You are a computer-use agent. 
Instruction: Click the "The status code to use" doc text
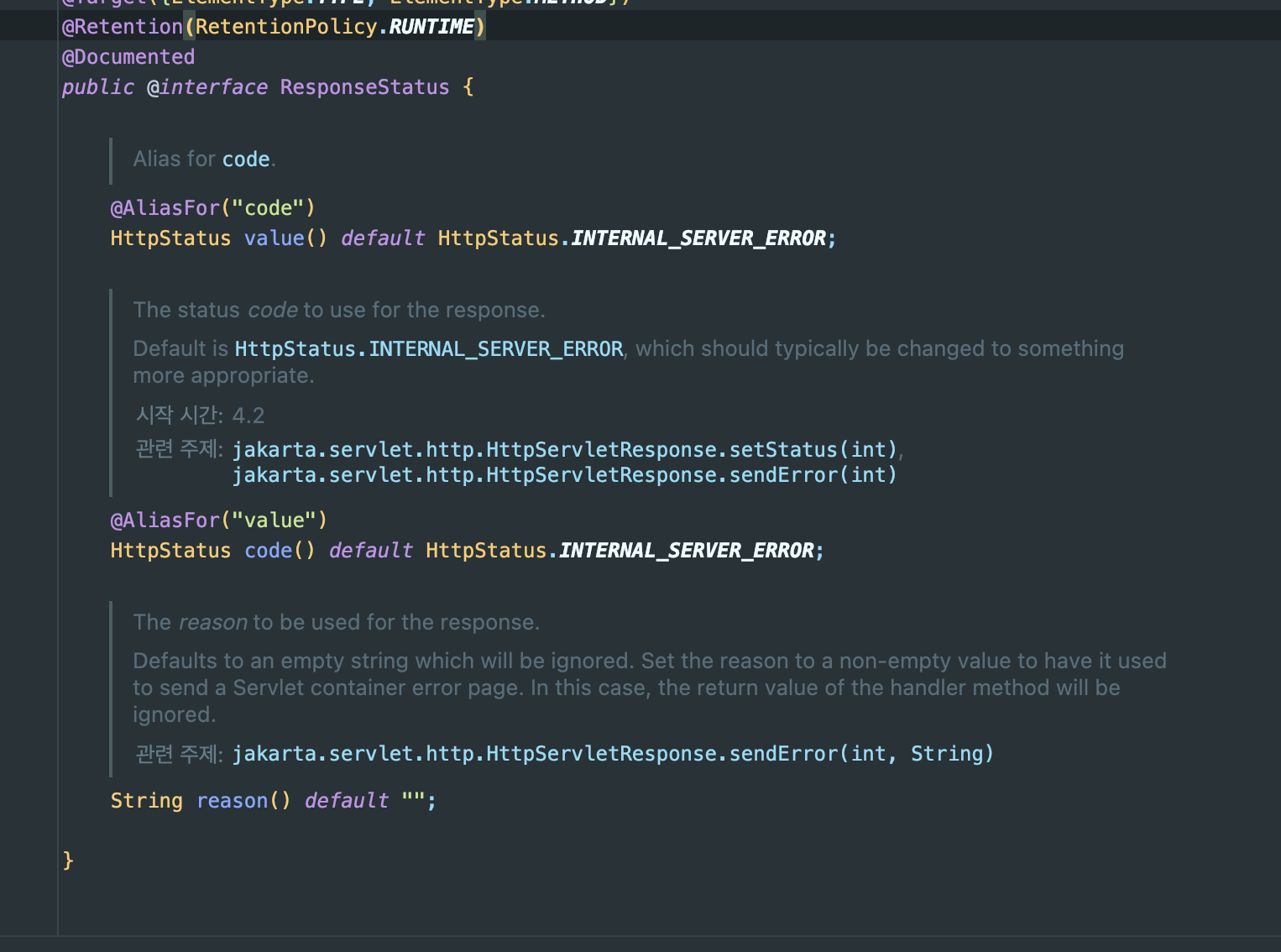pos(339,311)
